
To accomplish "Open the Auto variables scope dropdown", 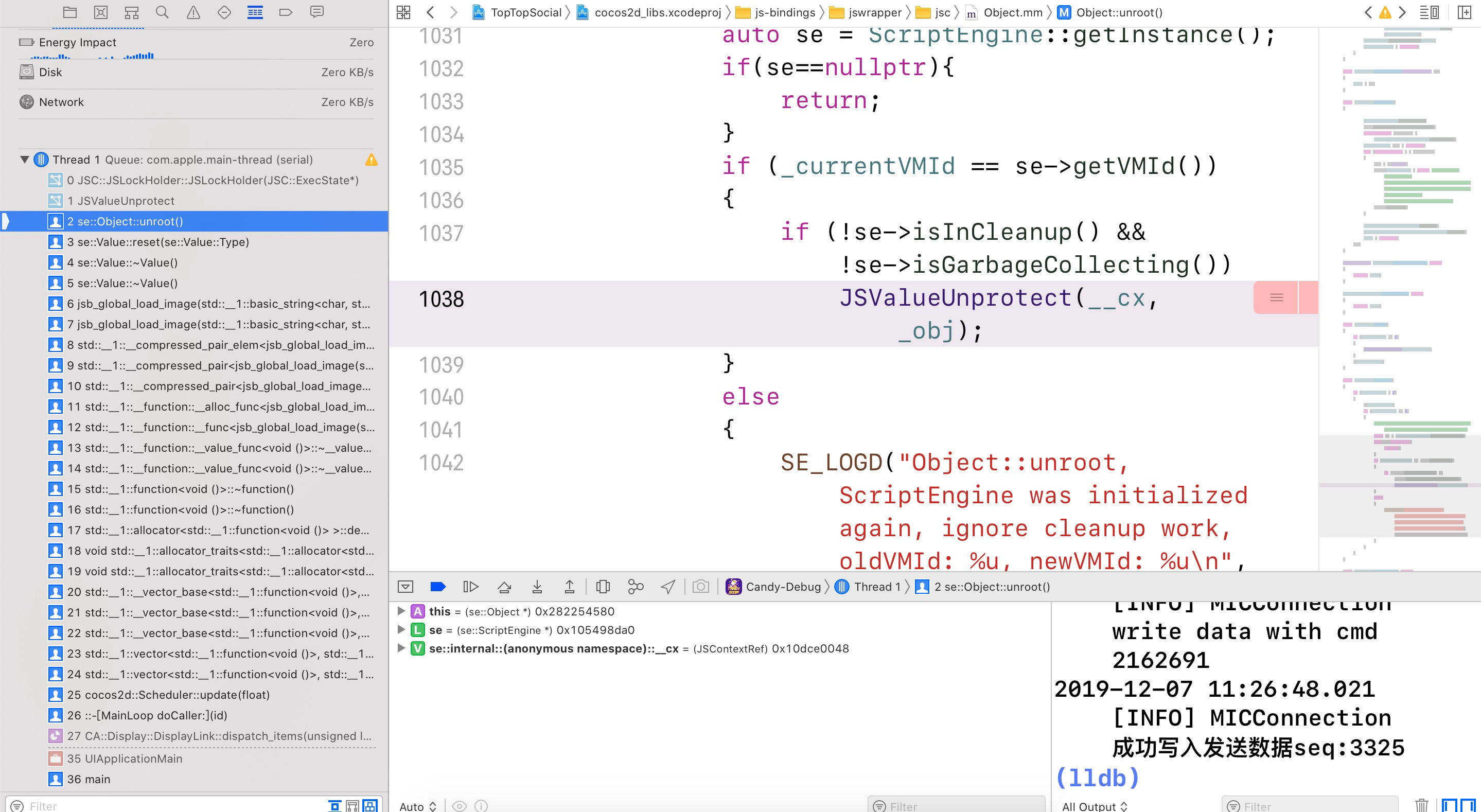I will tap(418, 806).
